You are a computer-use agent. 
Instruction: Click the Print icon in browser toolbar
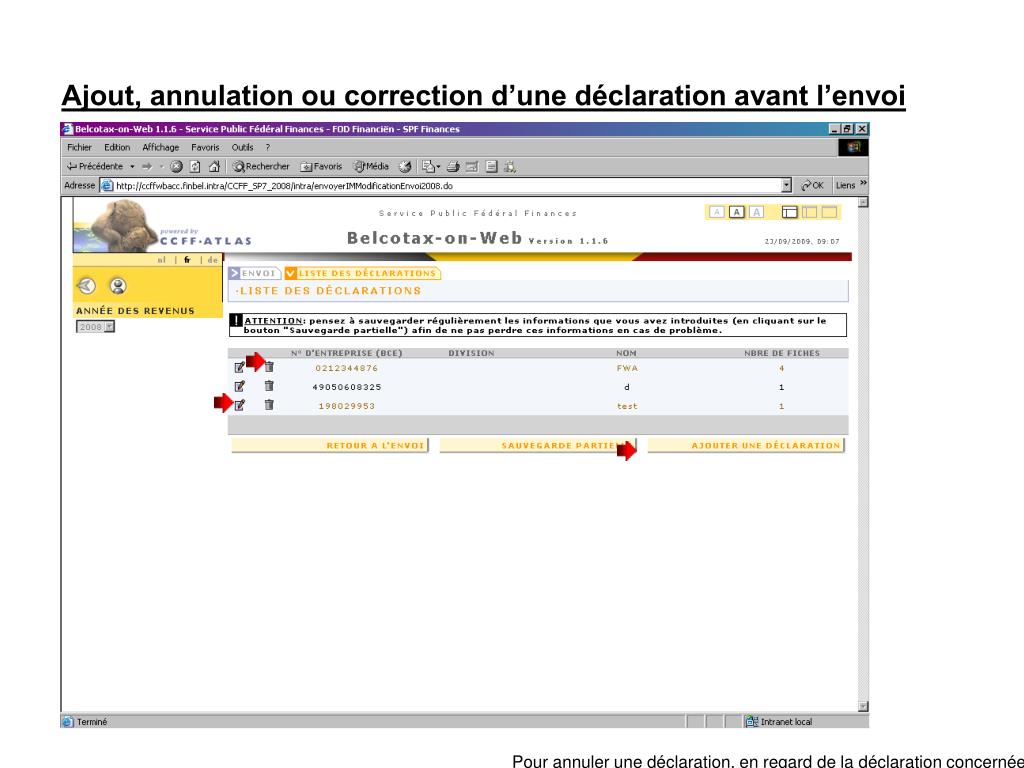point(453,167)
